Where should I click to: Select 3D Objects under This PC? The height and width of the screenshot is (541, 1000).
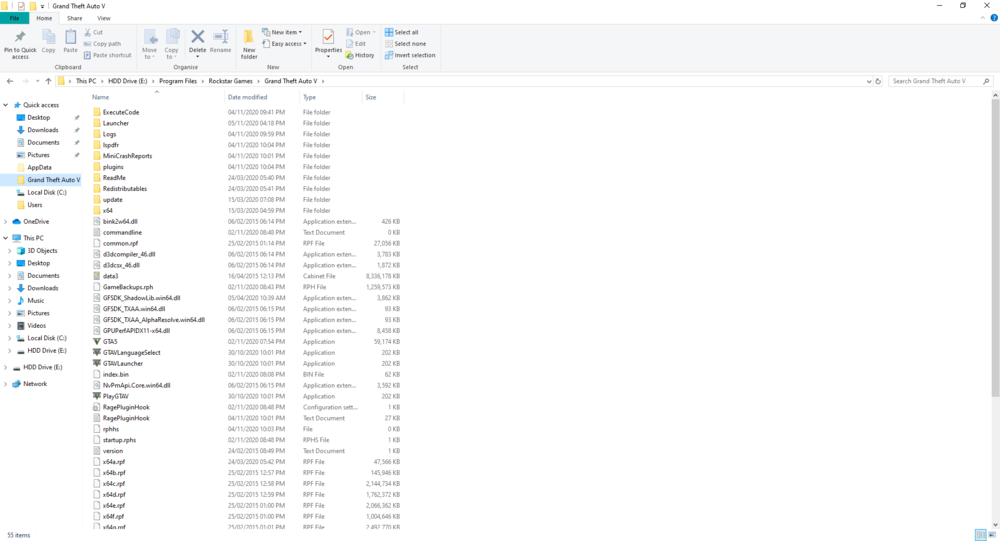42,251
